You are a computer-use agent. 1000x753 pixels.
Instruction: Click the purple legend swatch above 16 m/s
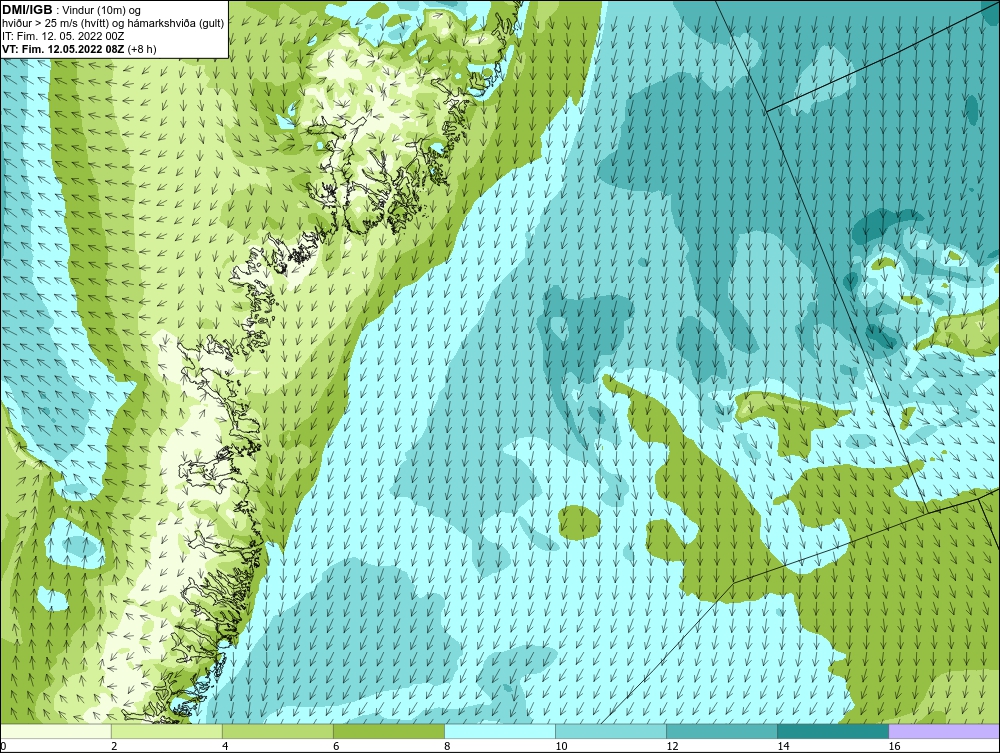coord(944,731)
